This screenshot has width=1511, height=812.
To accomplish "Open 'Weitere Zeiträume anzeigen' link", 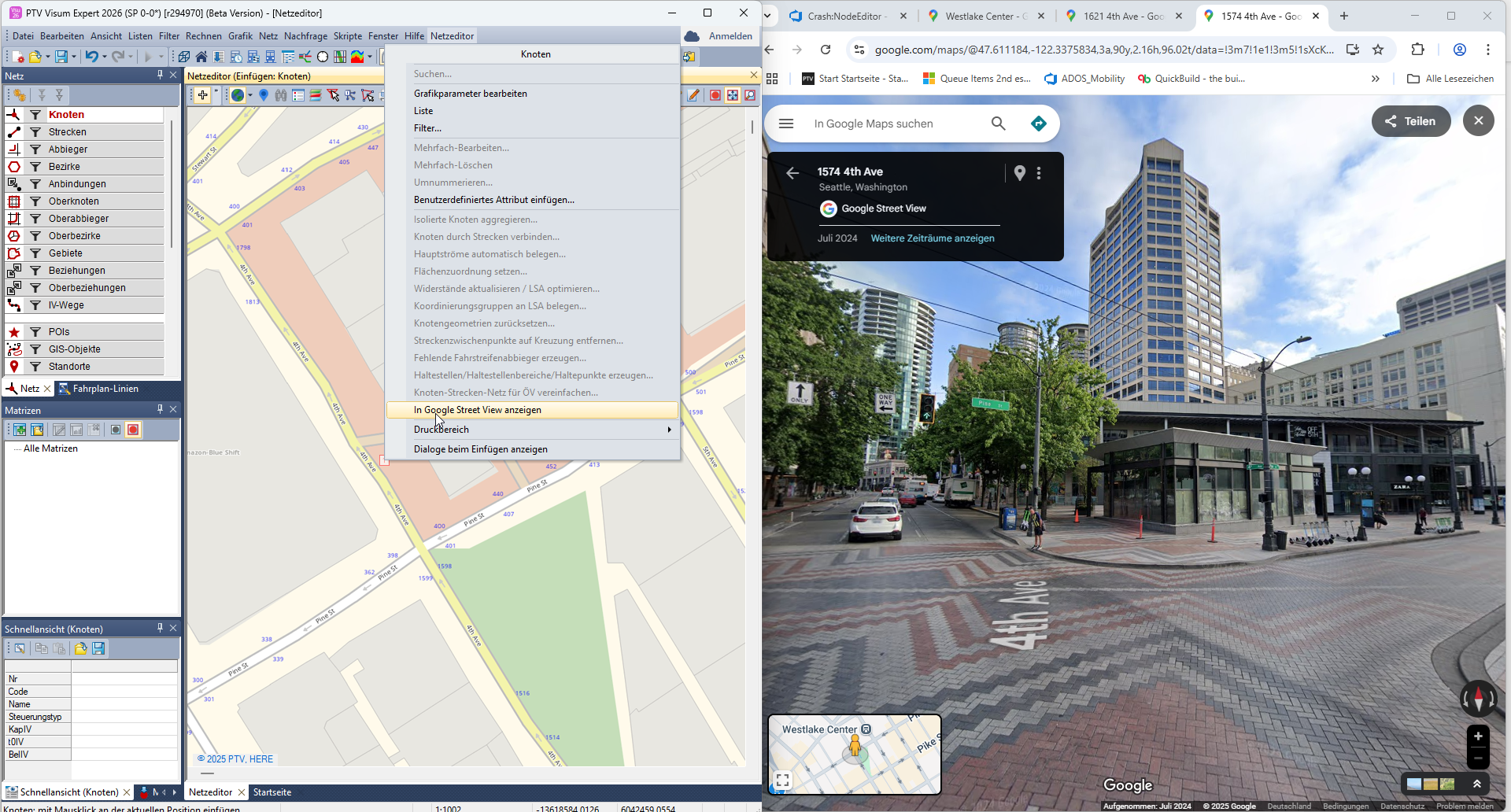I will point(932,238).
